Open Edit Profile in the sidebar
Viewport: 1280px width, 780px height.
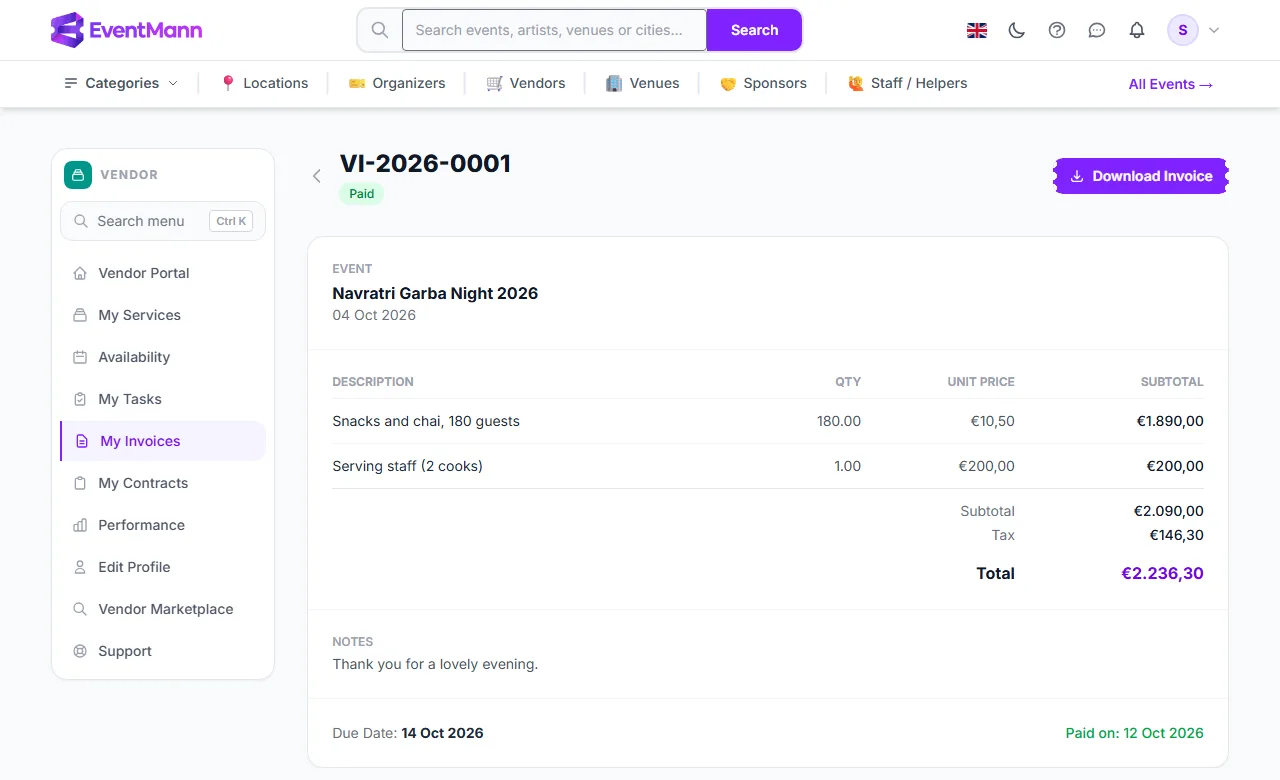pos(163,567)
